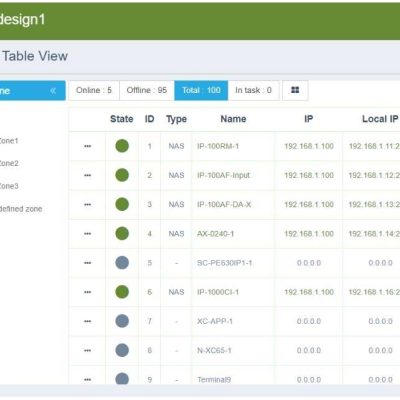Open device name link IP-100AF-DA-X
400x400 pixels.
click(x=224, y=205)
